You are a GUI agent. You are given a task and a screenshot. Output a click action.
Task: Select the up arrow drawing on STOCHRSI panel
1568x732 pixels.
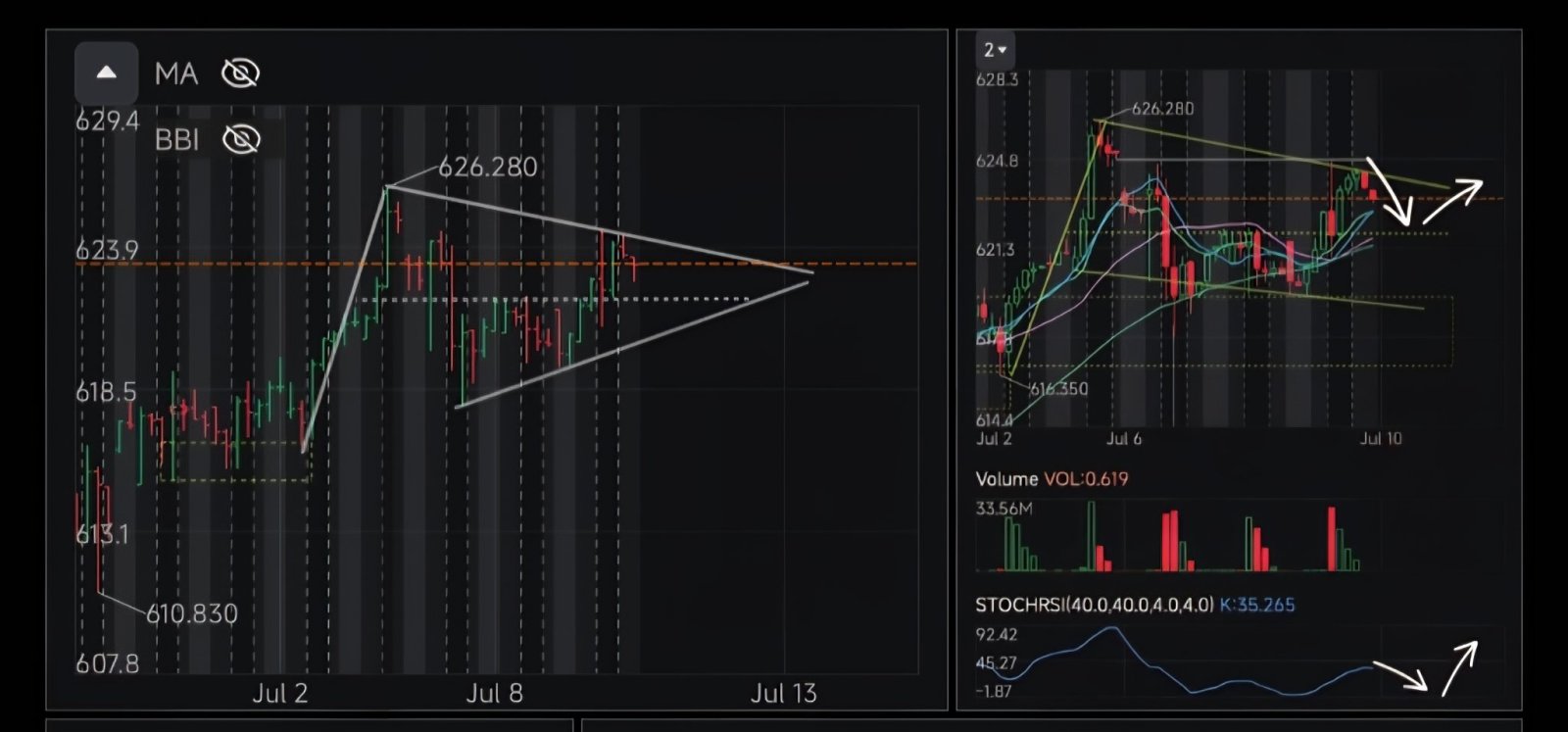(1459, 668)
